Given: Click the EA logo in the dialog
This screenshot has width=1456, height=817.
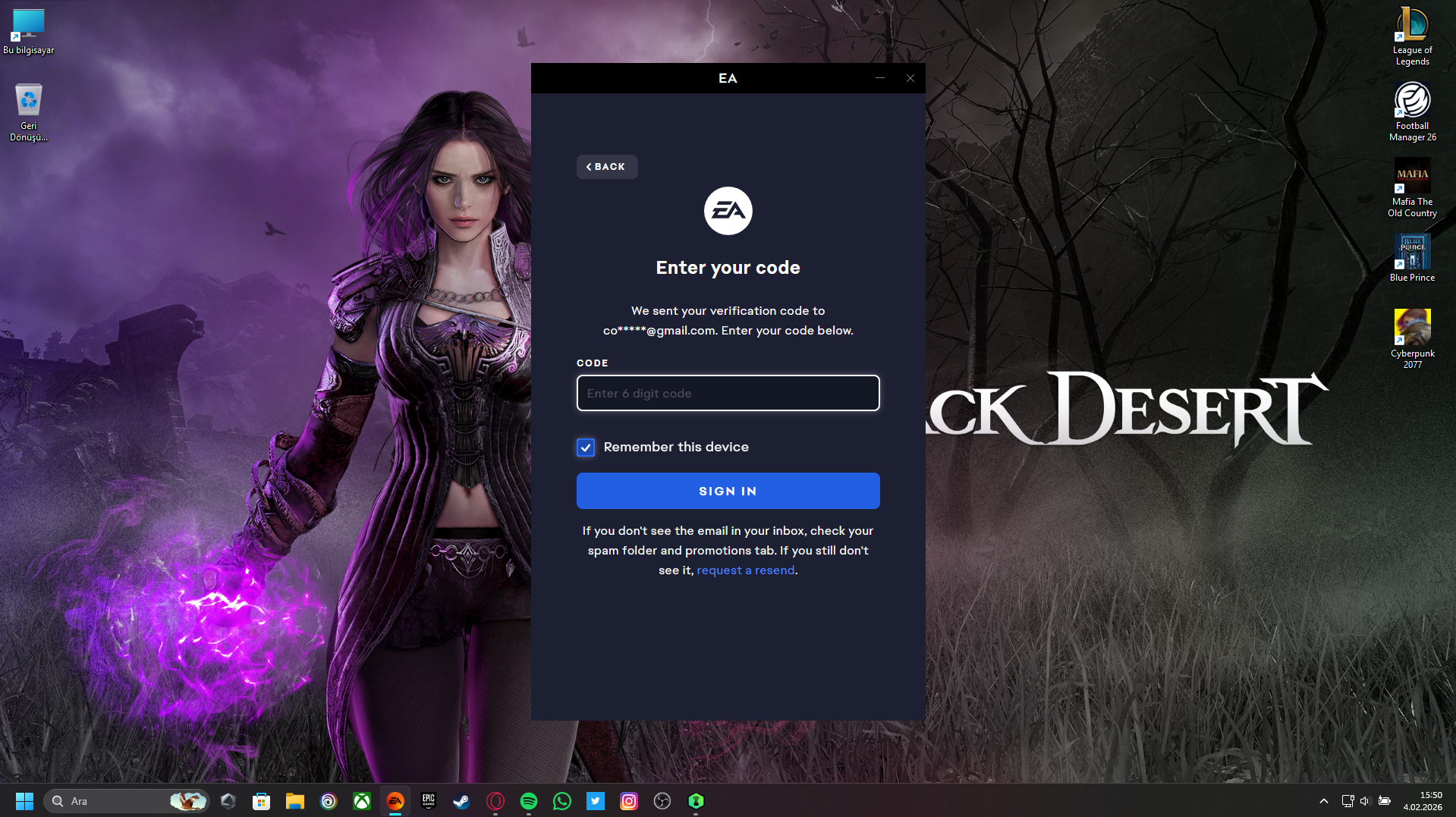Looking at the screenshot, I should pyautogui.click(x=728, y=211).
